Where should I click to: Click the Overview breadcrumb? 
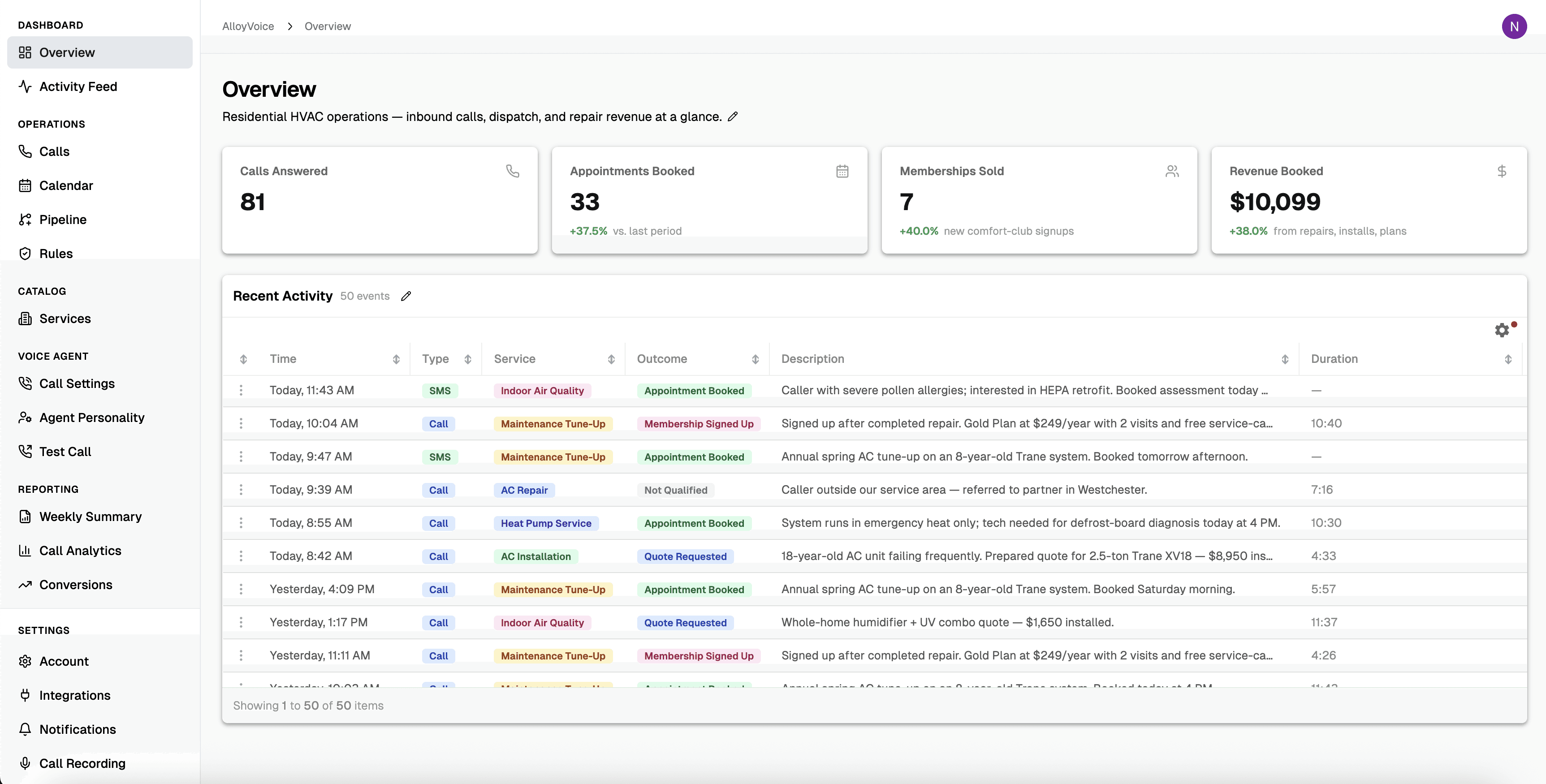[328, 26]
